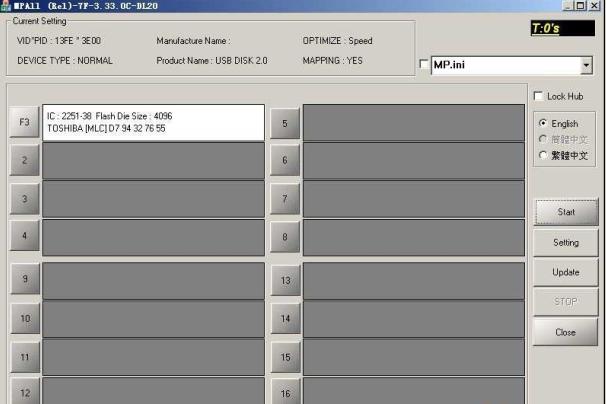The height and width of the screenshot is (404, 606).
Task: Click the T:0's timer display
Action: [563, 28]
